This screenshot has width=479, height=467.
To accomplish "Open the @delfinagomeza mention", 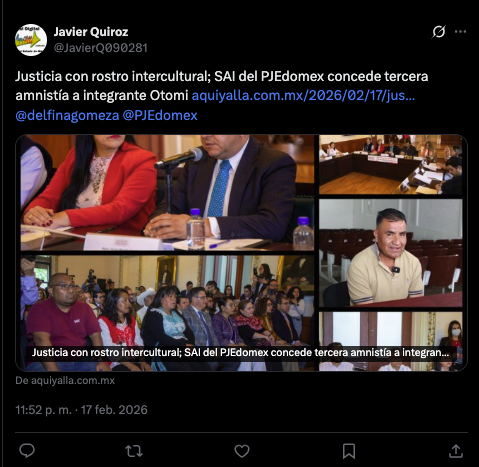I will (67, 115).
